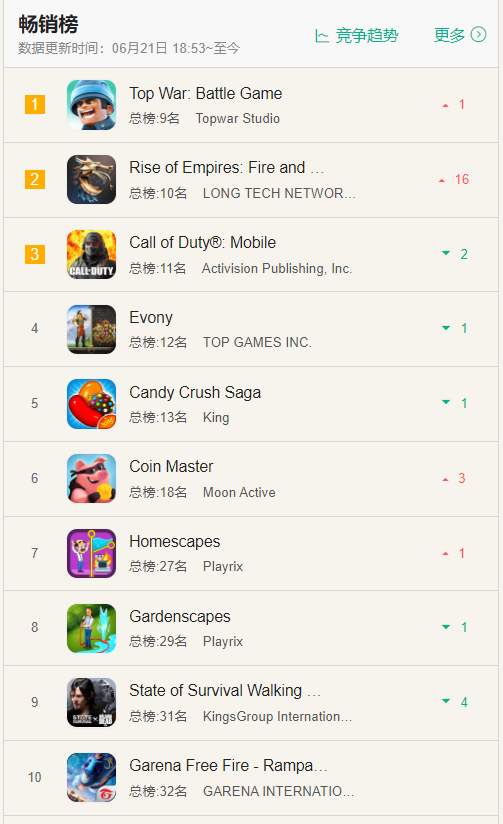Click the up 16 rank change indicator
This screenshot has width=503, height=824.
[454, 180]
